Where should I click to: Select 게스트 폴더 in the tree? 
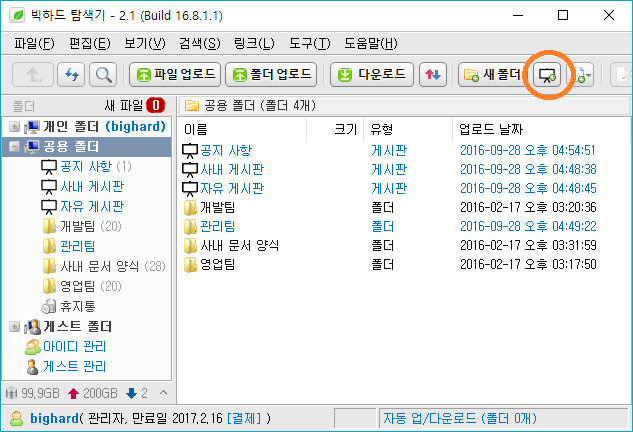78,326
